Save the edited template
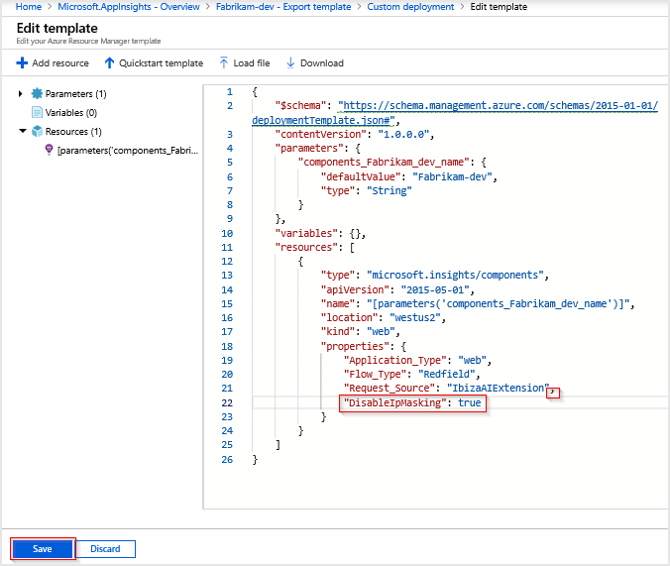This screenshot has width=670, height=566. point(43,549)
